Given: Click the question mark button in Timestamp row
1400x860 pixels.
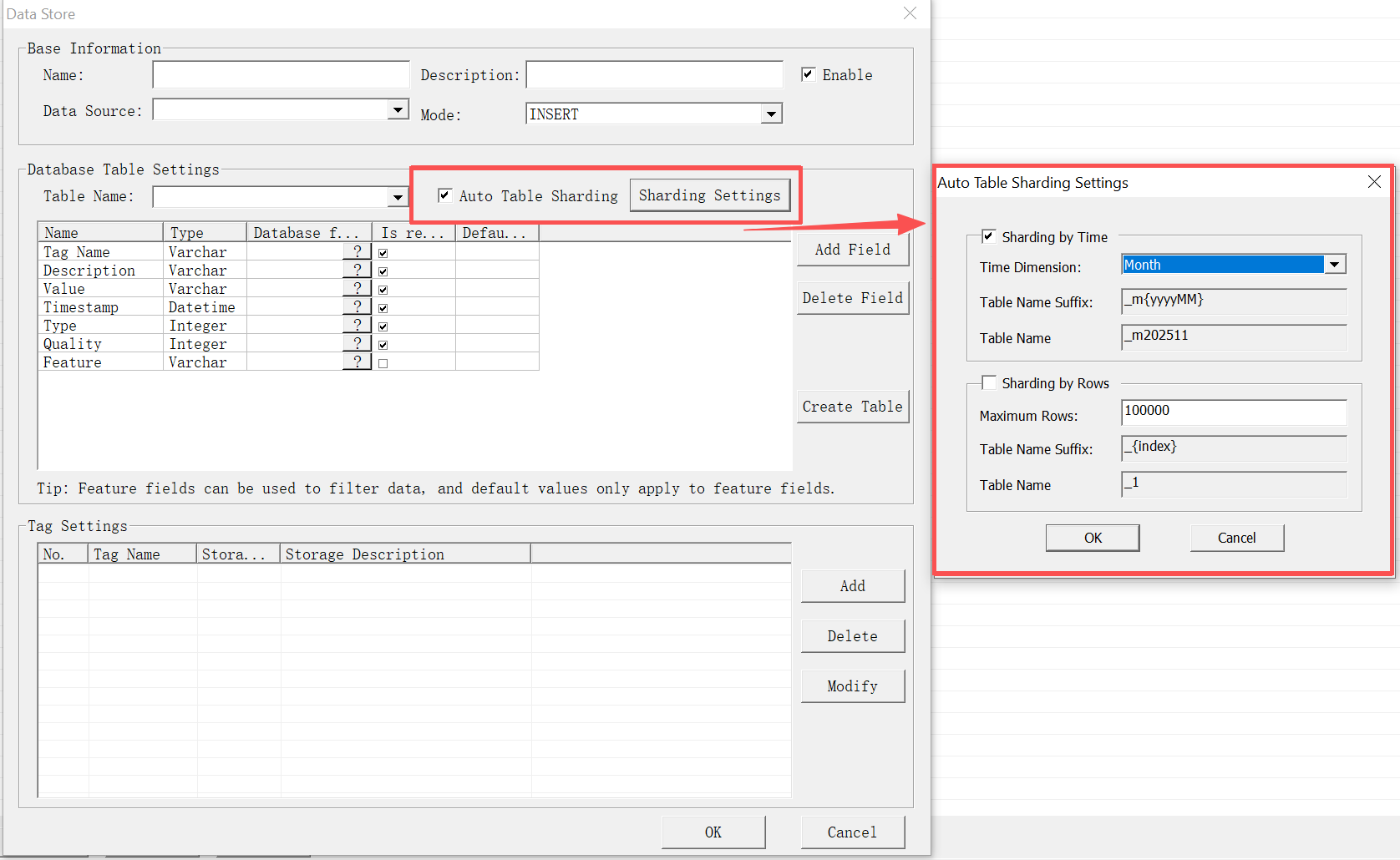Looking at the screenshot, I should click(357, 306).
